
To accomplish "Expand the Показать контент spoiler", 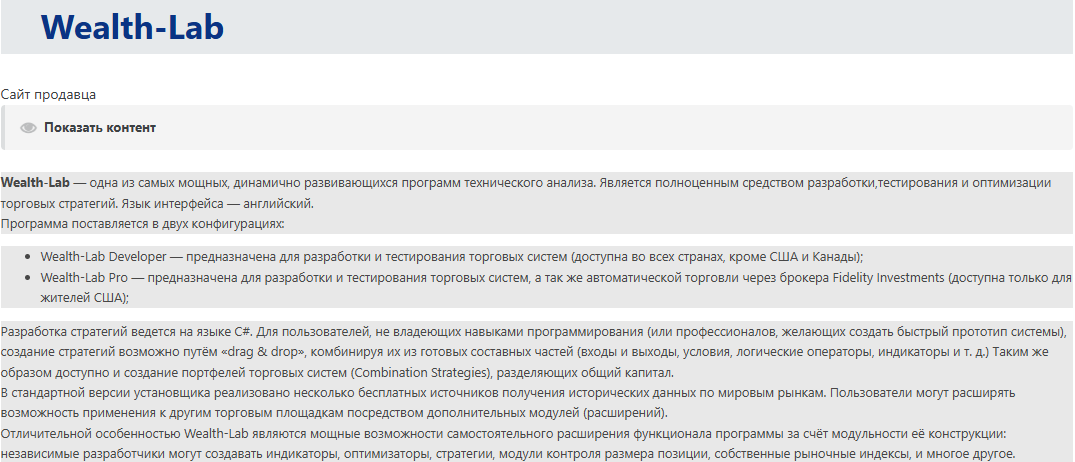I will pos(99,128).
